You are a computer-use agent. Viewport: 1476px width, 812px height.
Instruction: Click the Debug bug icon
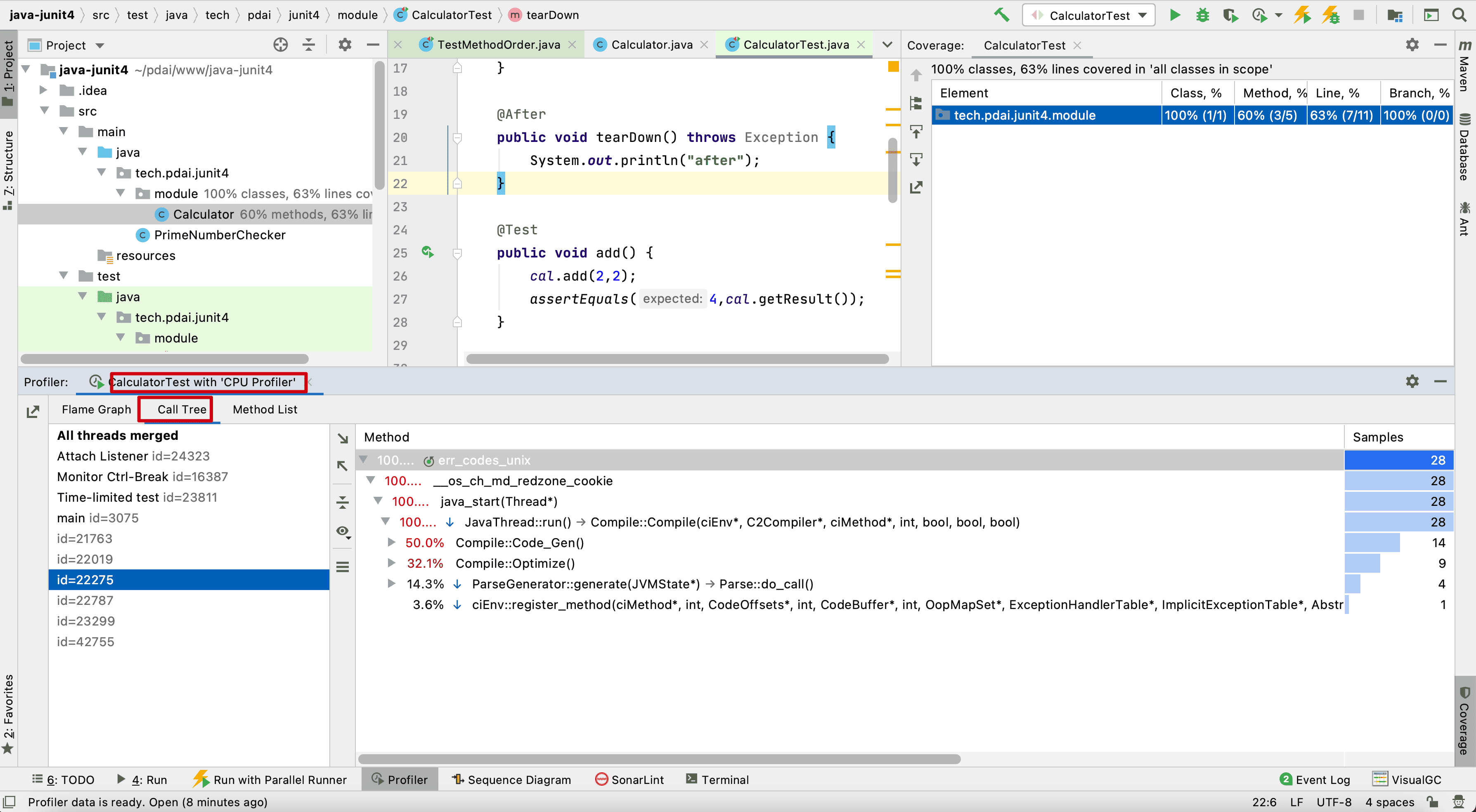click(1203, 15)
